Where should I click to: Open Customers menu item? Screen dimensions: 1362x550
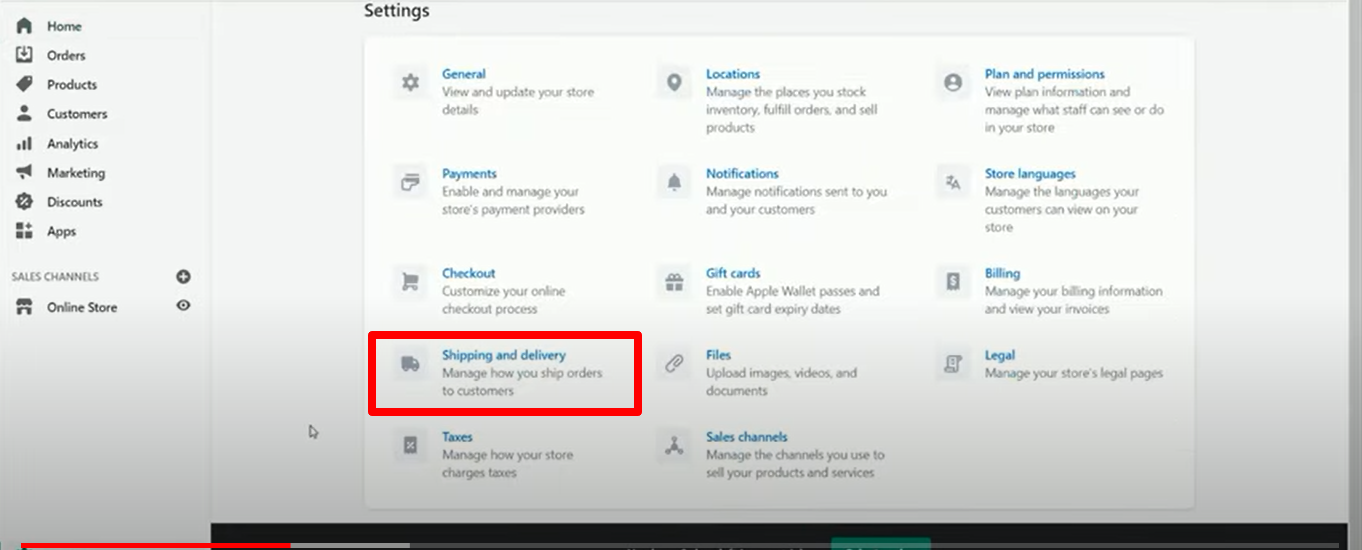pyautogui.click(x=77, y=113)
